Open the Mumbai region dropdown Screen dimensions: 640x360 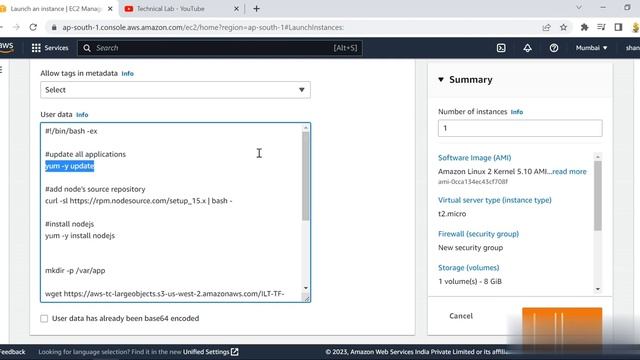(591, 48)
